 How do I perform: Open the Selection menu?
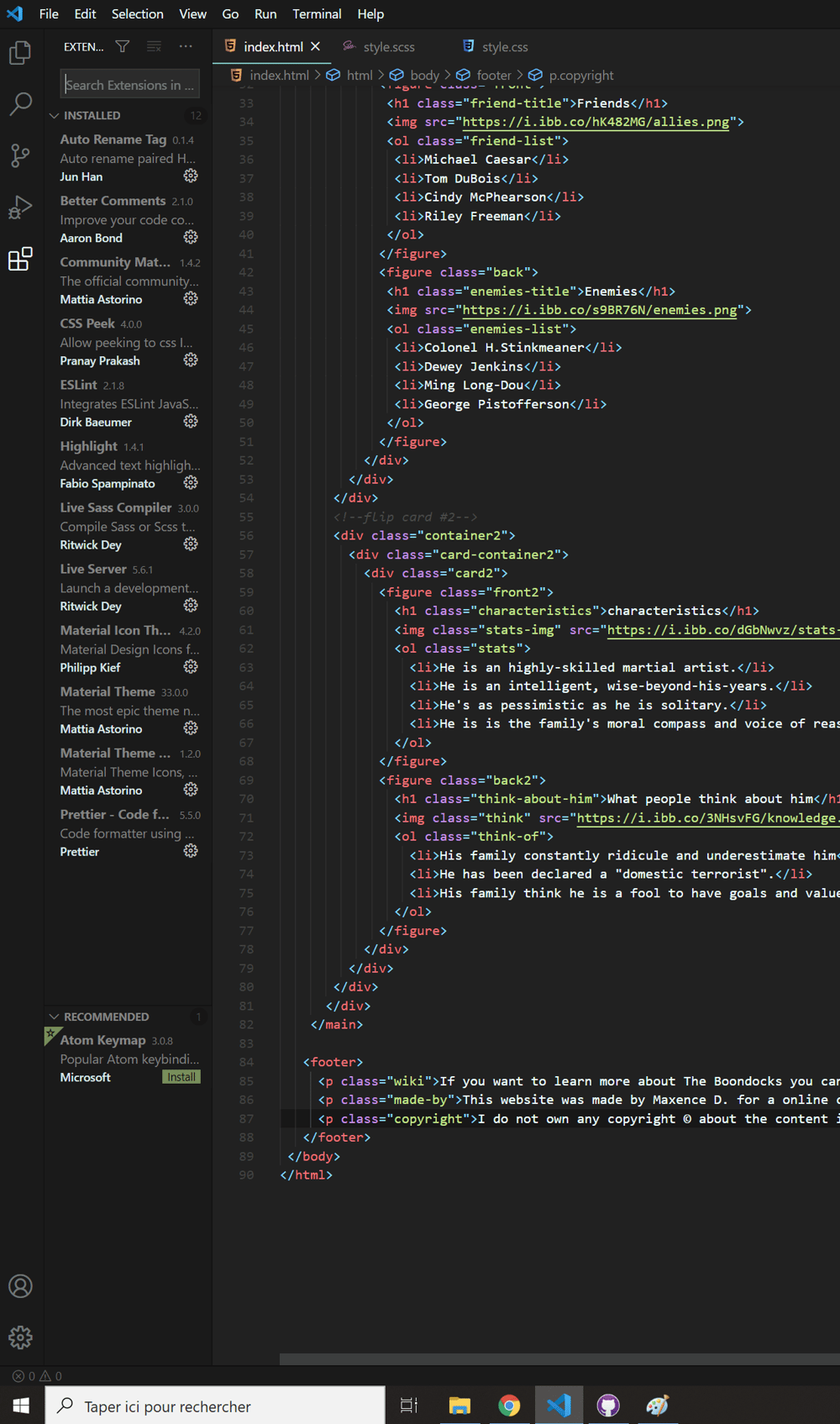pos(138,13)
